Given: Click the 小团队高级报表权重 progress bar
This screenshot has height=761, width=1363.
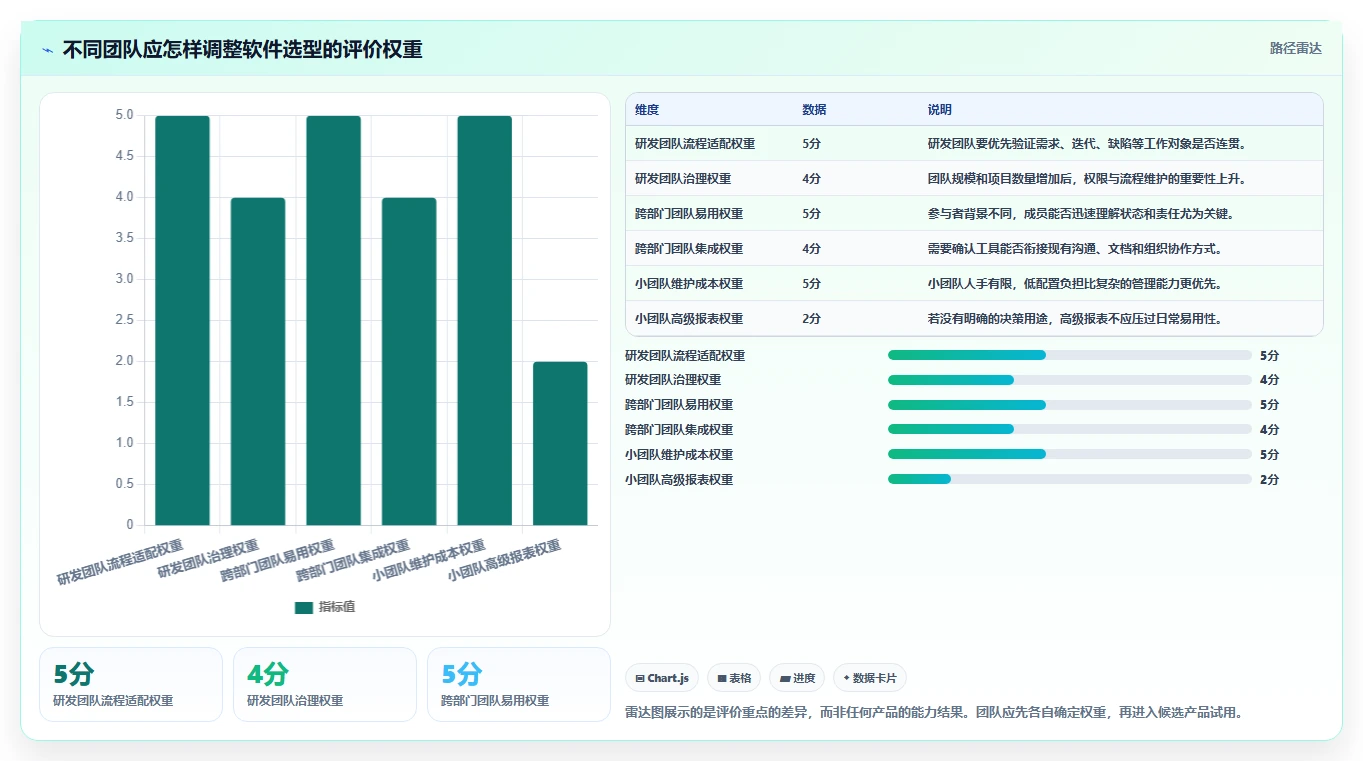Looking at the screenshot, I should [1070, 479].
